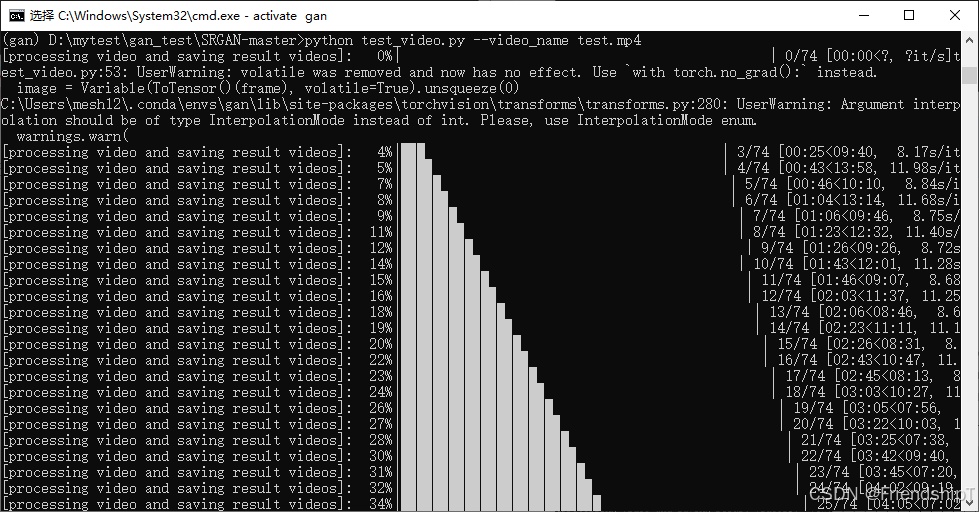Click the command 'python test_video.py --video_name test.mp4'
This screenshot has height=512, width=979.
click(473, 41)
